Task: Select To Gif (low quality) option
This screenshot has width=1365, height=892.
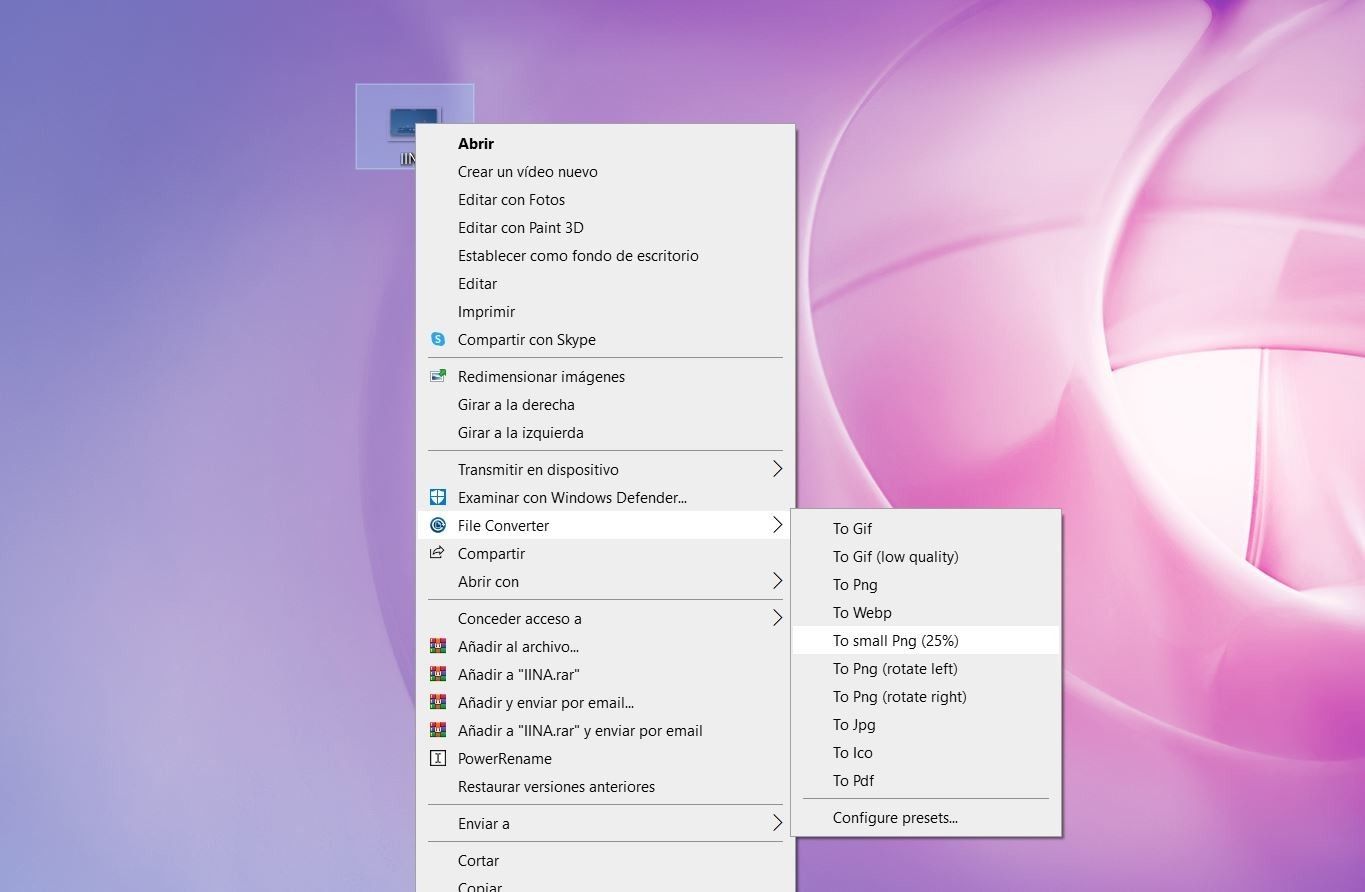Action: [x=895, y=557]
